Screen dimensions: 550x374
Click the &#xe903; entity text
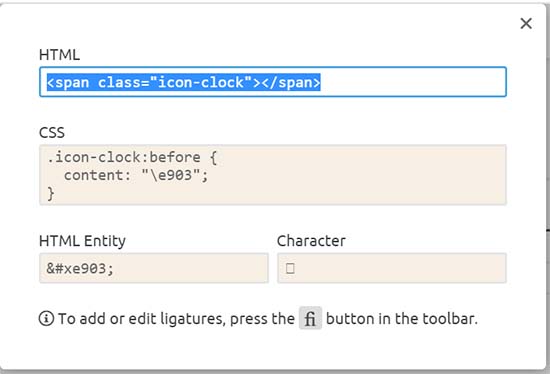(x=80, y=269)
